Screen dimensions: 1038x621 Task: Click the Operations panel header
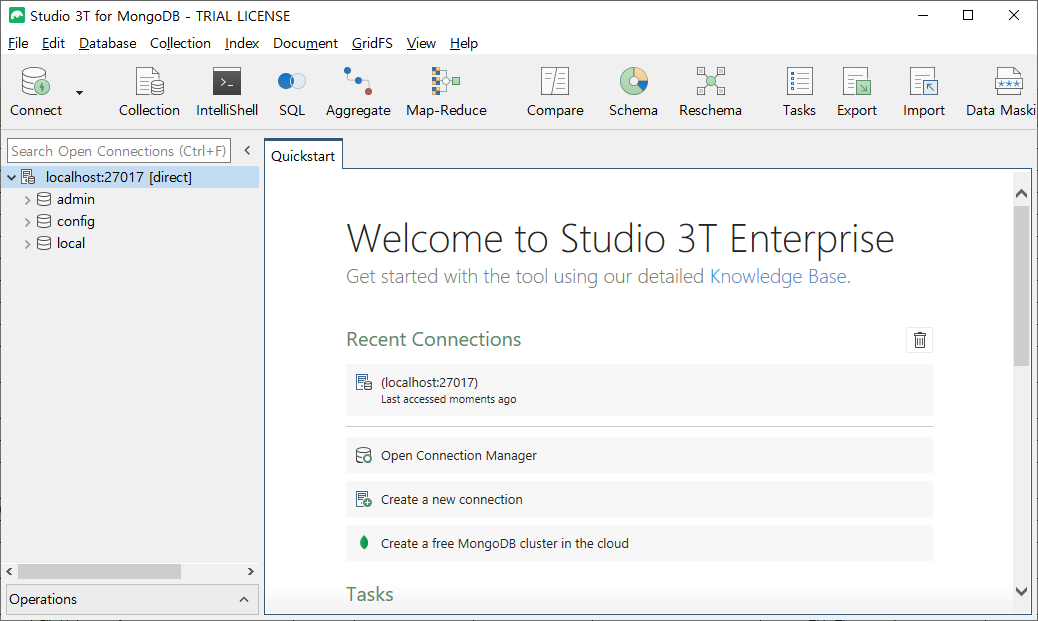132,599
